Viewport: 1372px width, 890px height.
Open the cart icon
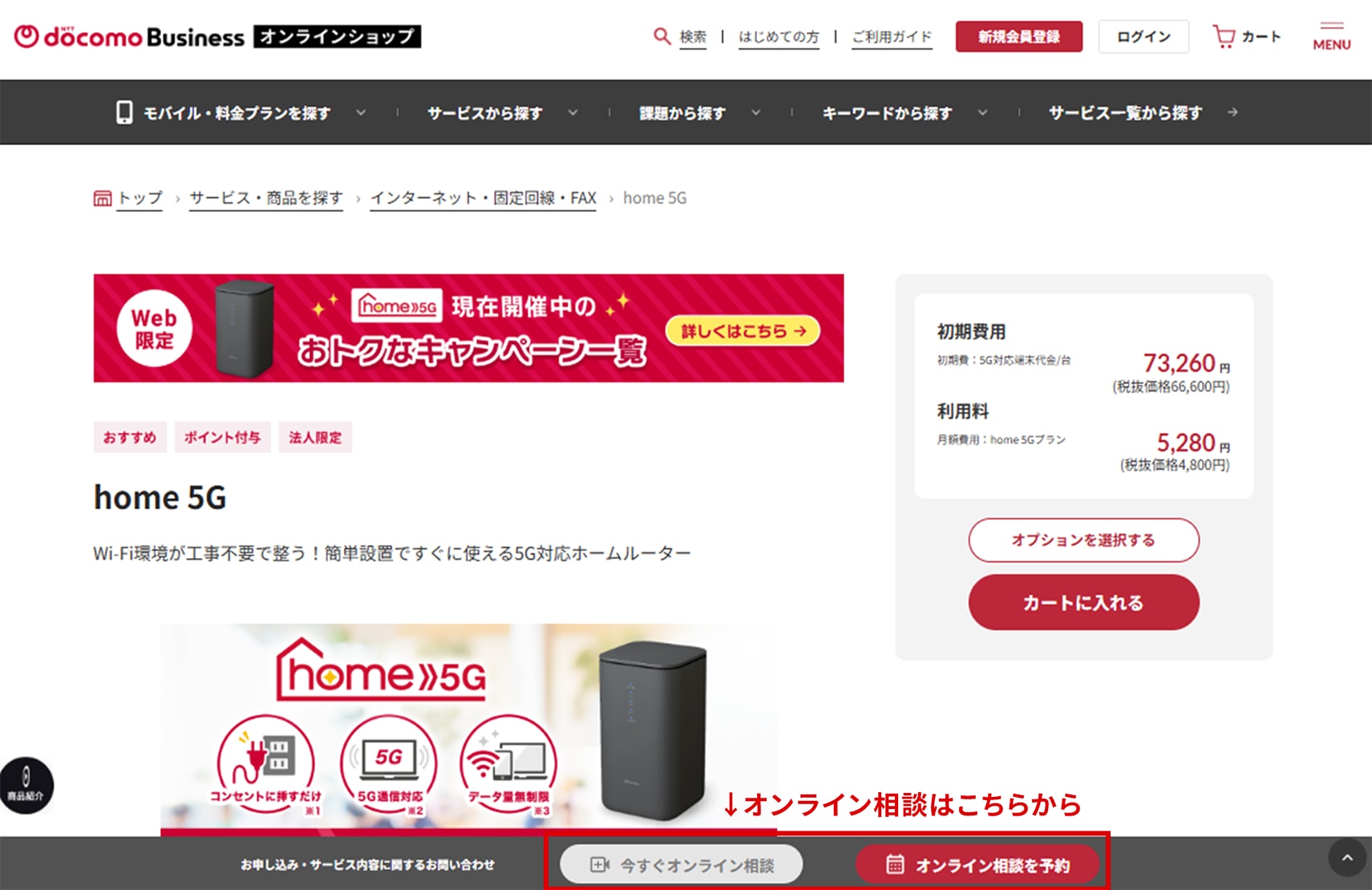point(1224,37)
